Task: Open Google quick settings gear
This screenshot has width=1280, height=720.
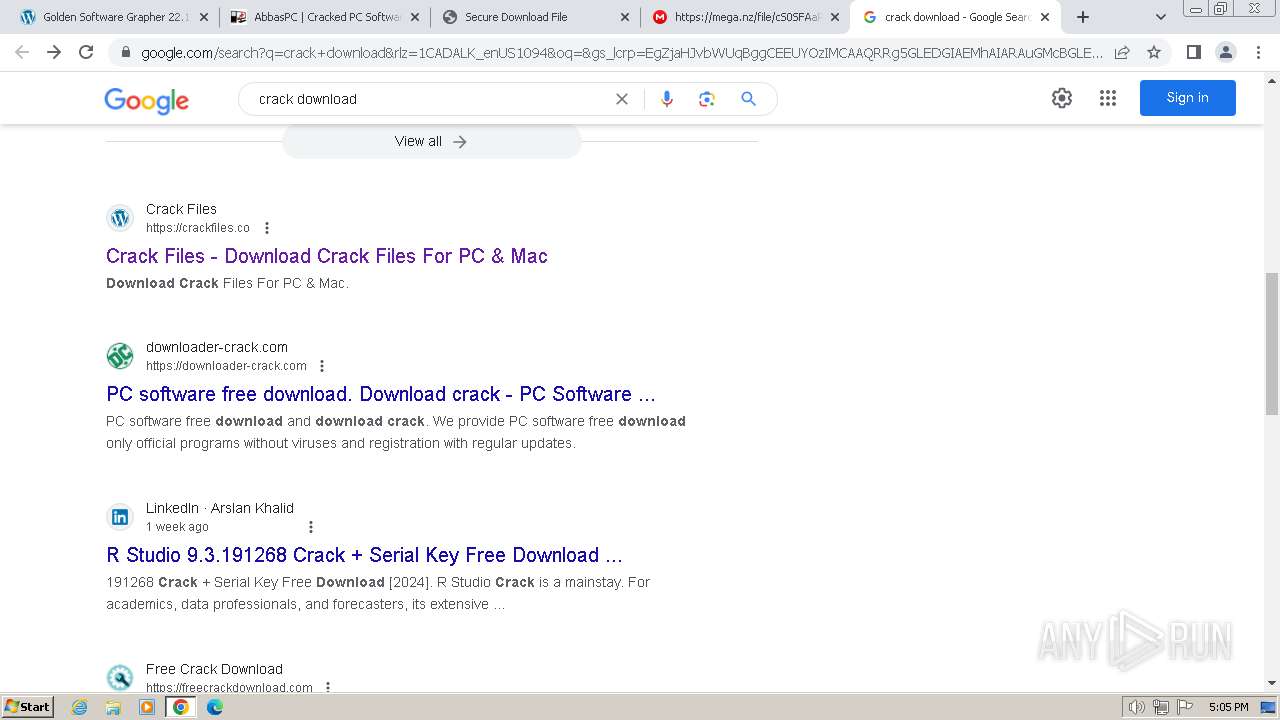Action: (x=1062, y=98)
